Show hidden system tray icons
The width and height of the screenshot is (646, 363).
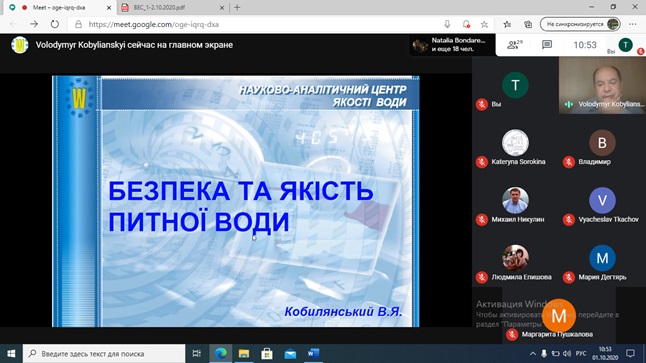click(532, 354)
